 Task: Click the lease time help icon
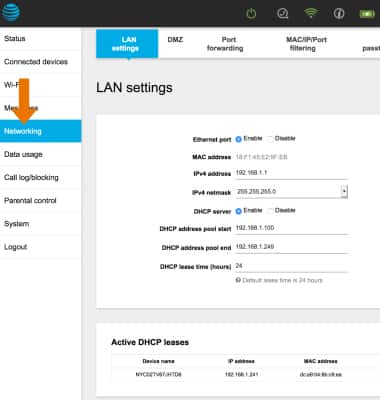click(238, 280)
